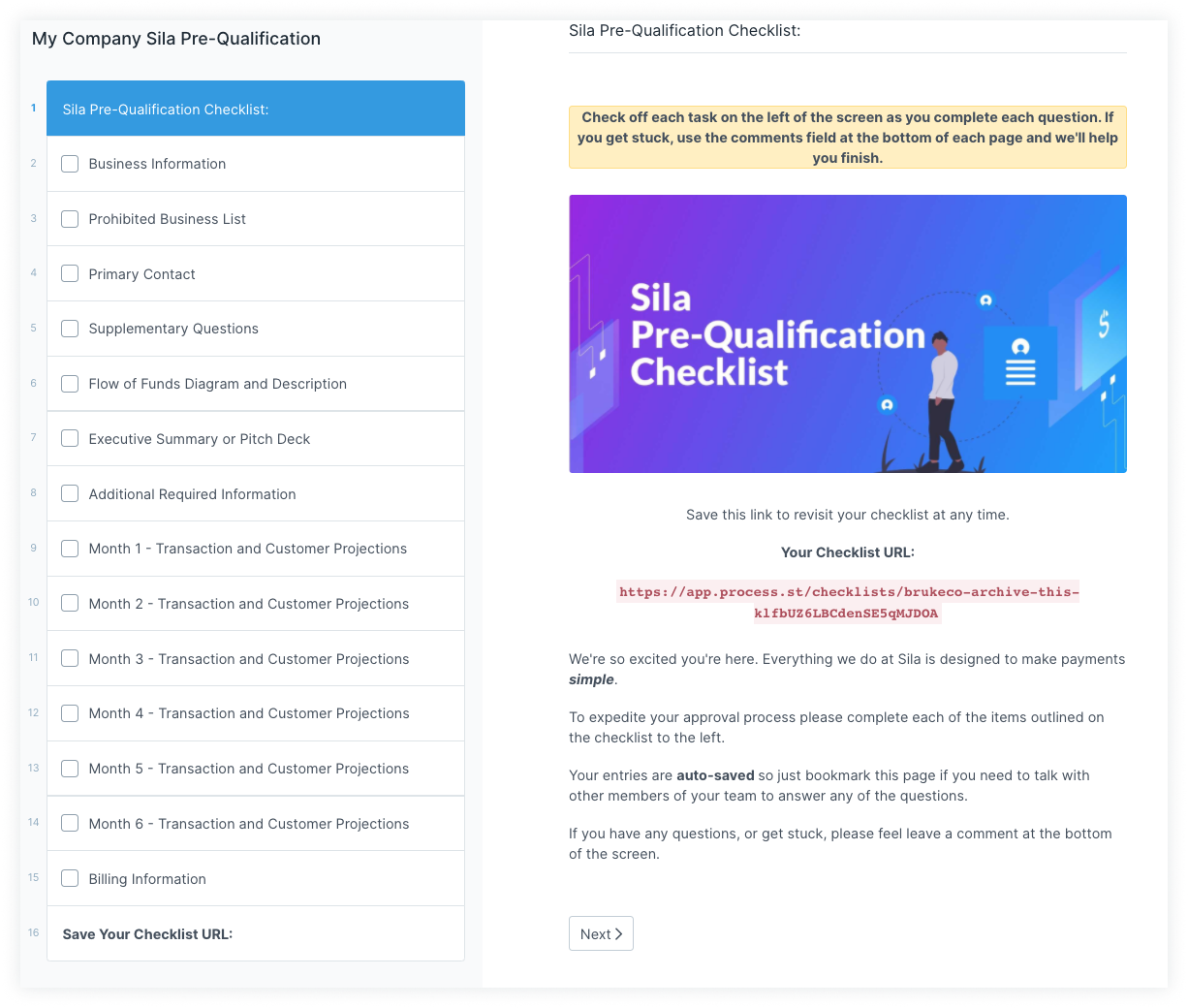Click the yellow instruction notice box
This screenshot has height=1008, width=1188.
point(848,137)
